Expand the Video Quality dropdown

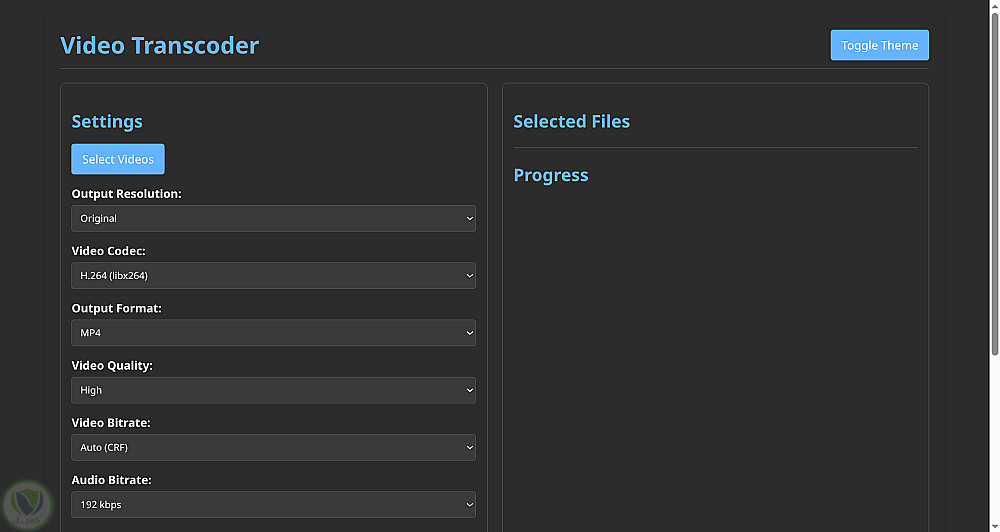pos(273,390)
